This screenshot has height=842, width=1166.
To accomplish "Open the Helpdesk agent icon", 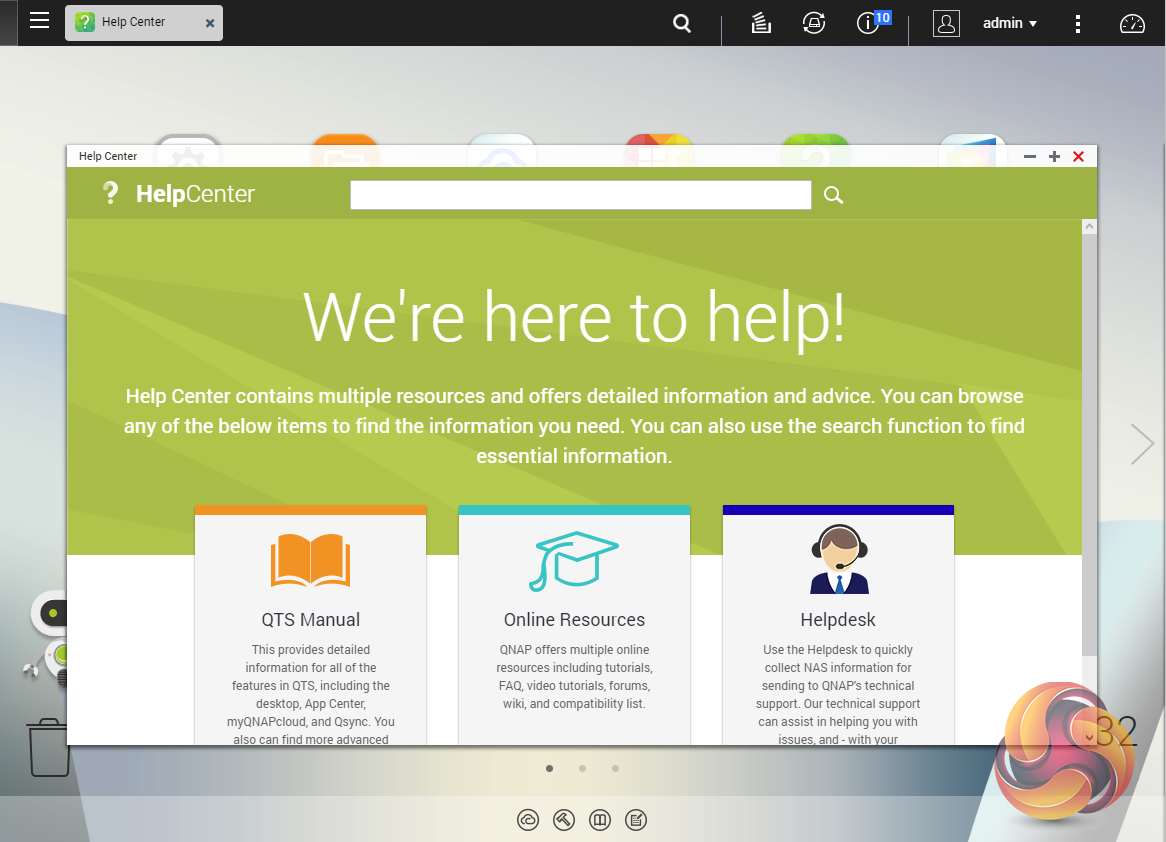I will click(839, 559).
